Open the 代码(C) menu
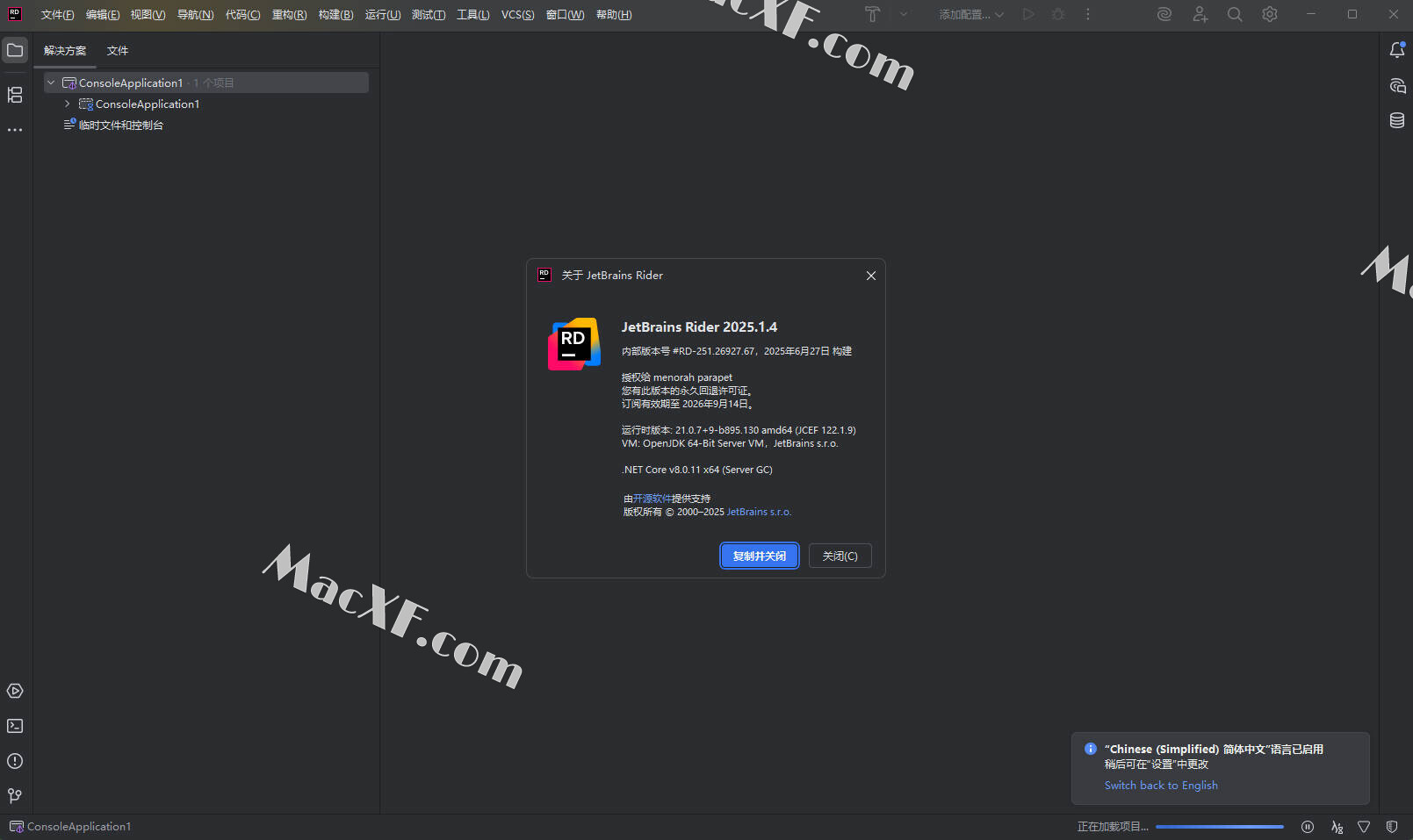Viewport: 1413px width, 840px height. click(x=243, y=15)
